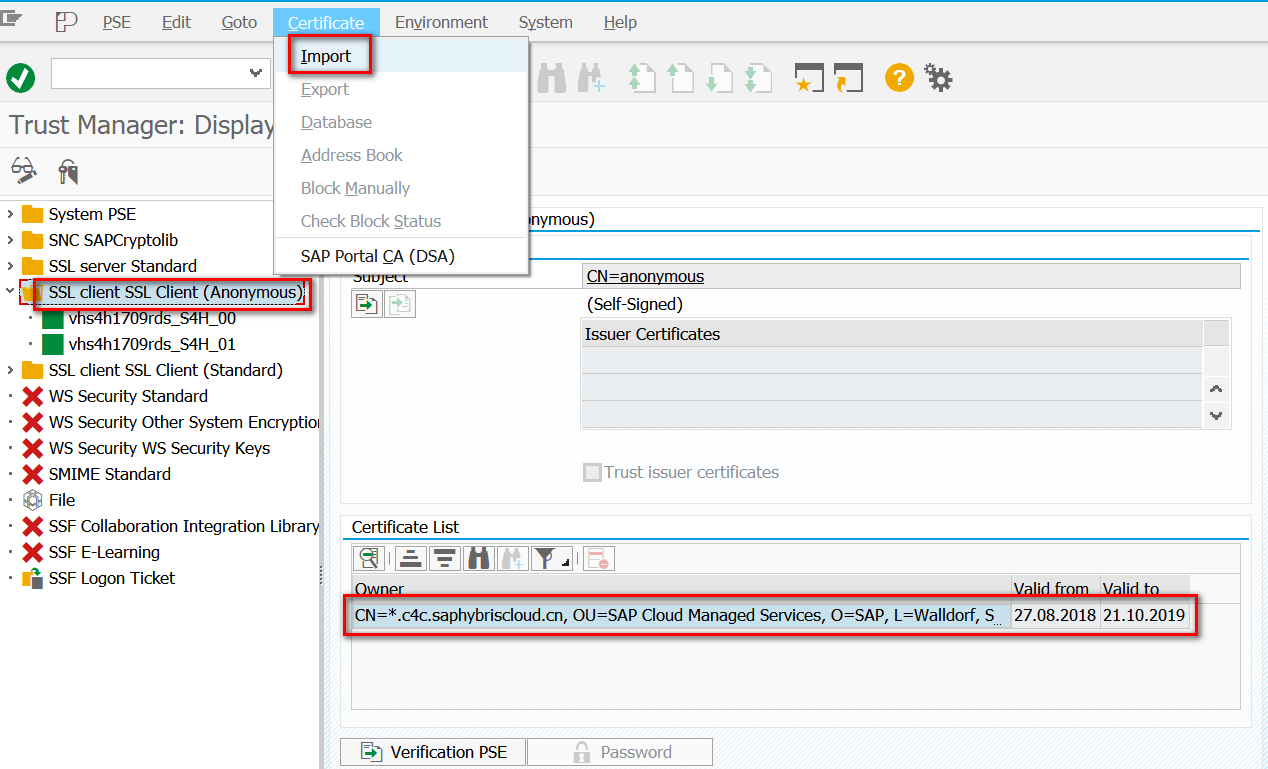
Task: Click the P-shaped icon left of PSE menu
Action: point(66,22)
